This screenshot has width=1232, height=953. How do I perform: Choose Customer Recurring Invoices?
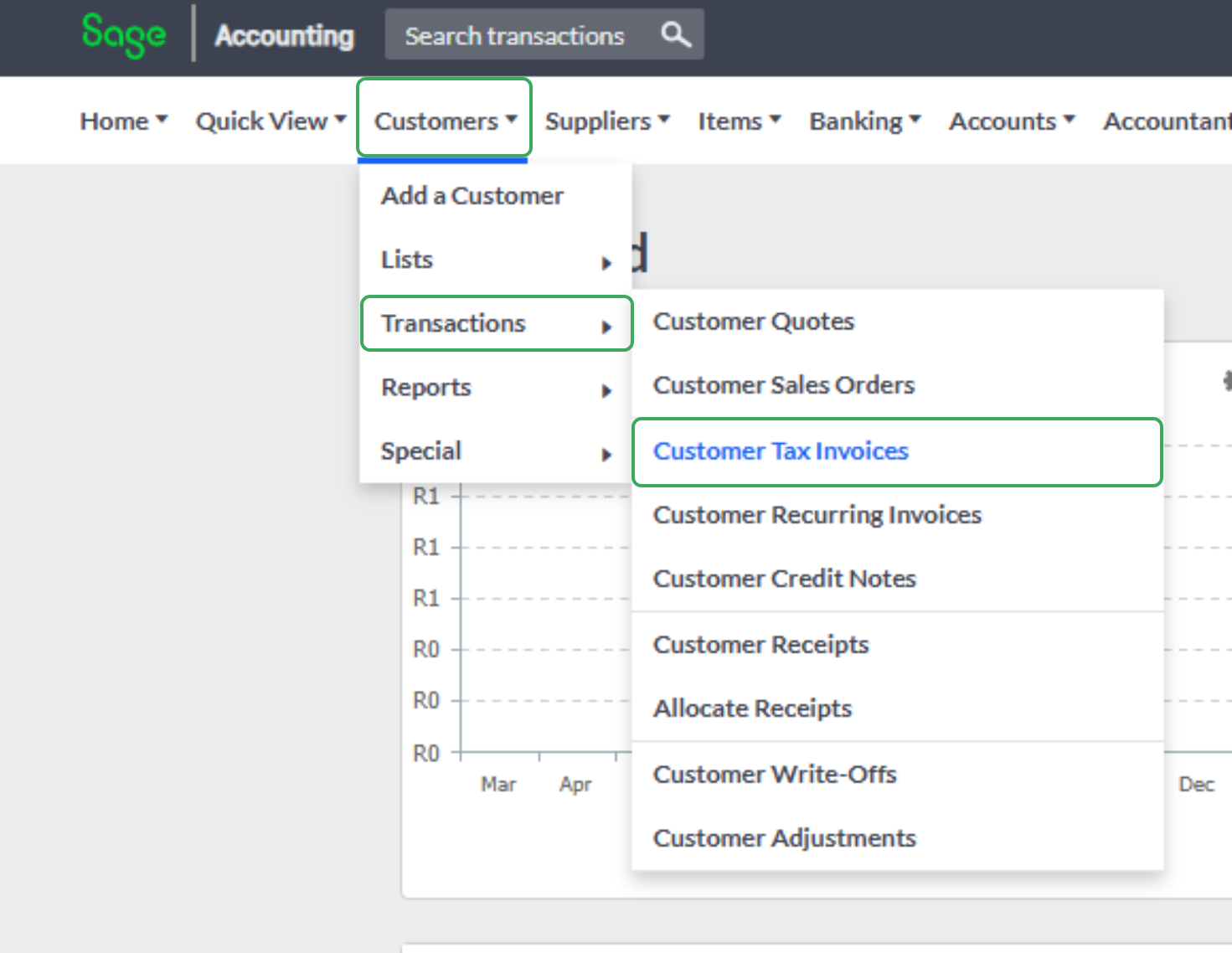[x=898, y=515]
